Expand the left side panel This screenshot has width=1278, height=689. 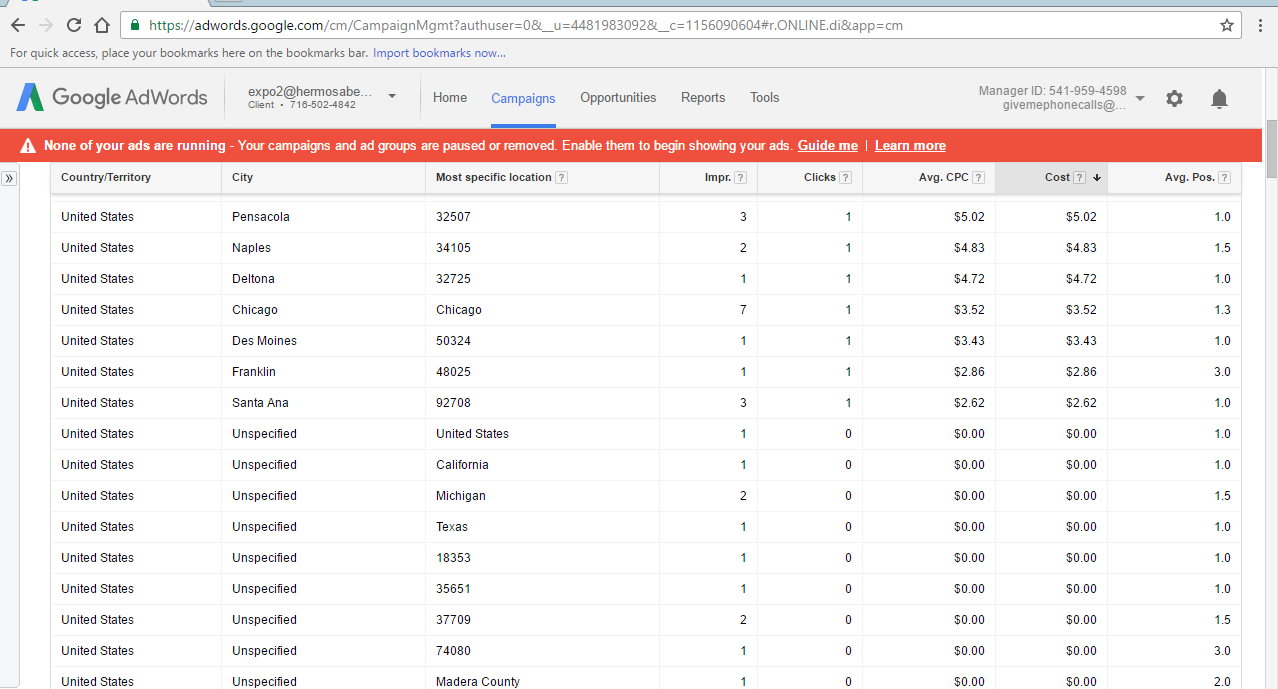pyautogui.click(x=9, y=178)
